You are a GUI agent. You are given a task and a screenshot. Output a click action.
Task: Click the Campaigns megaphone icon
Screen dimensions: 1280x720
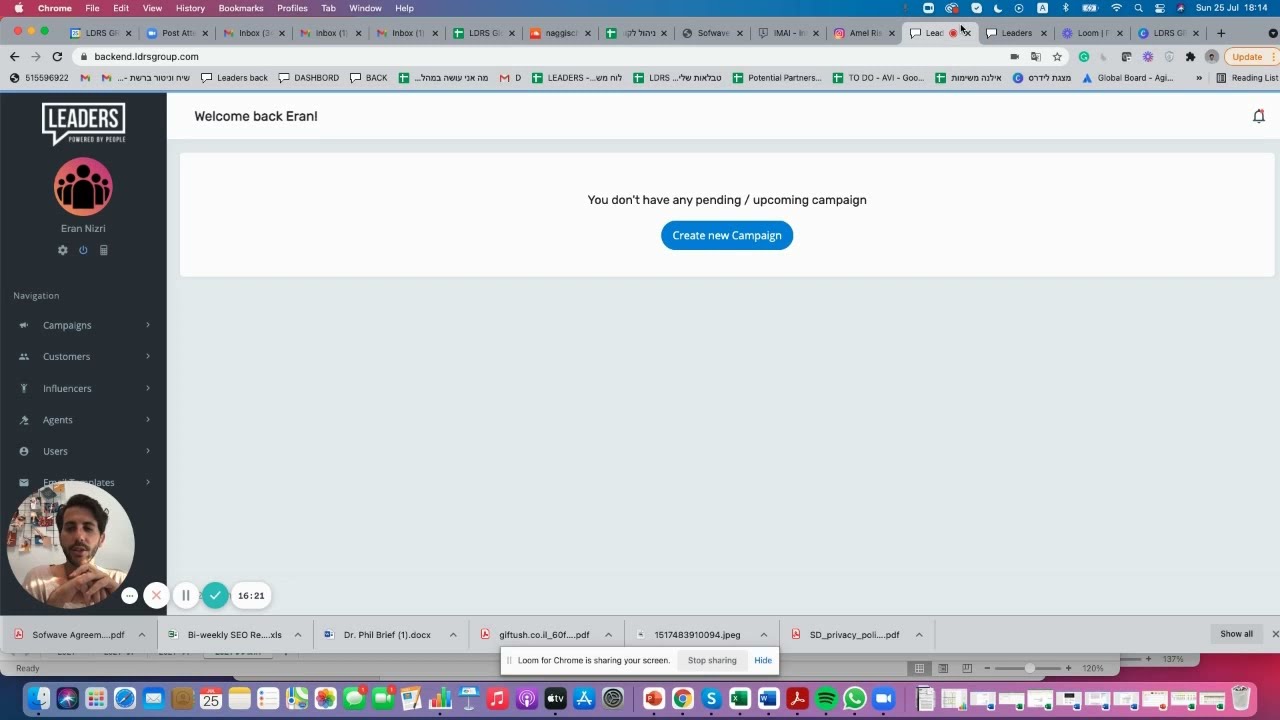(x=24, y=325)
